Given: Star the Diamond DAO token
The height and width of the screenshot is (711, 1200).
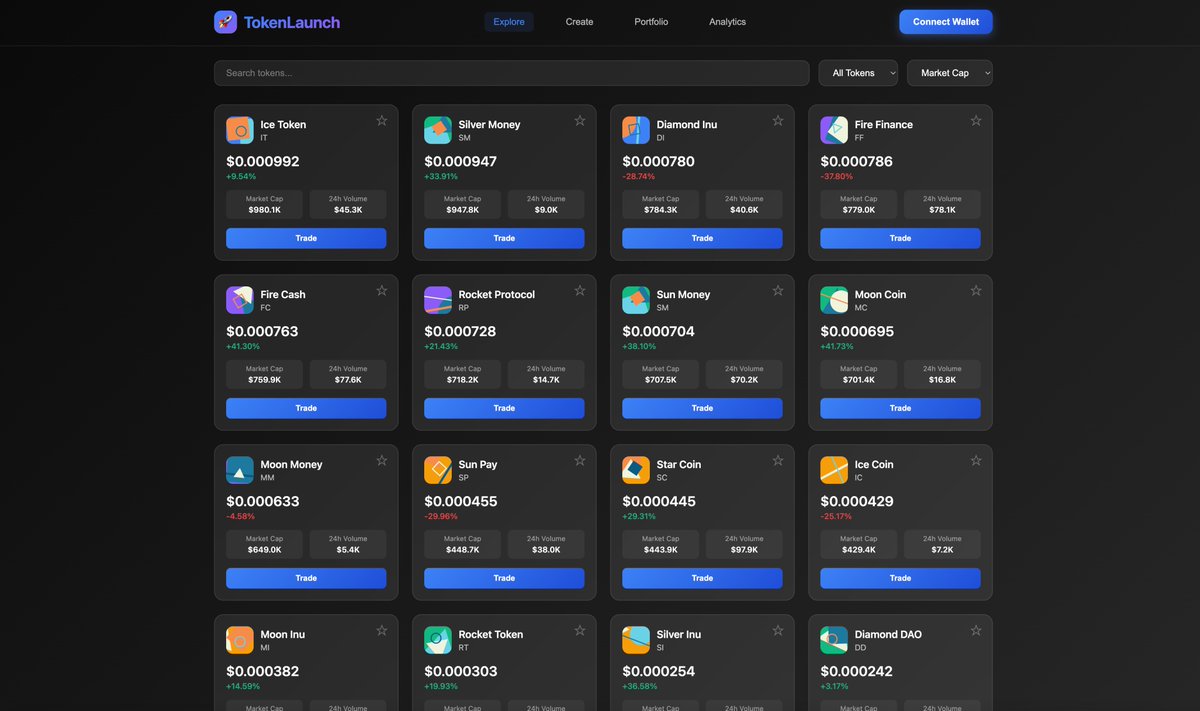Looking at the screenshot, I should [x=976, y=631].
